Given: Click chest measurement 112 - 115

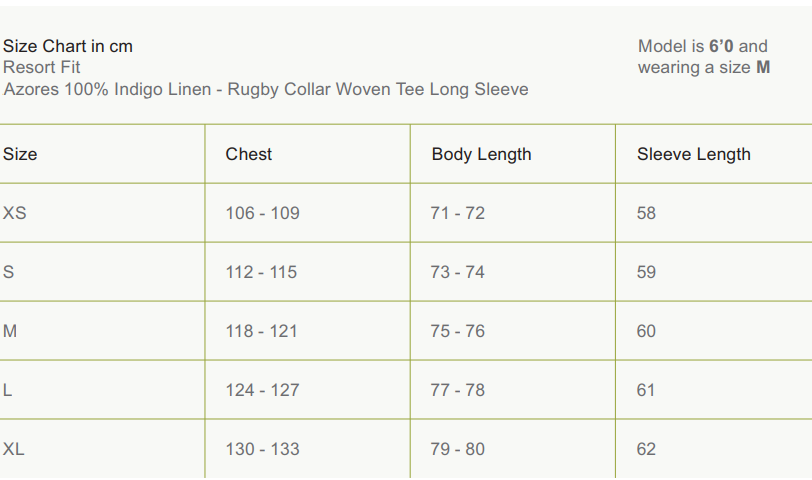Looking at the screenshot, I should coord(261,272).
